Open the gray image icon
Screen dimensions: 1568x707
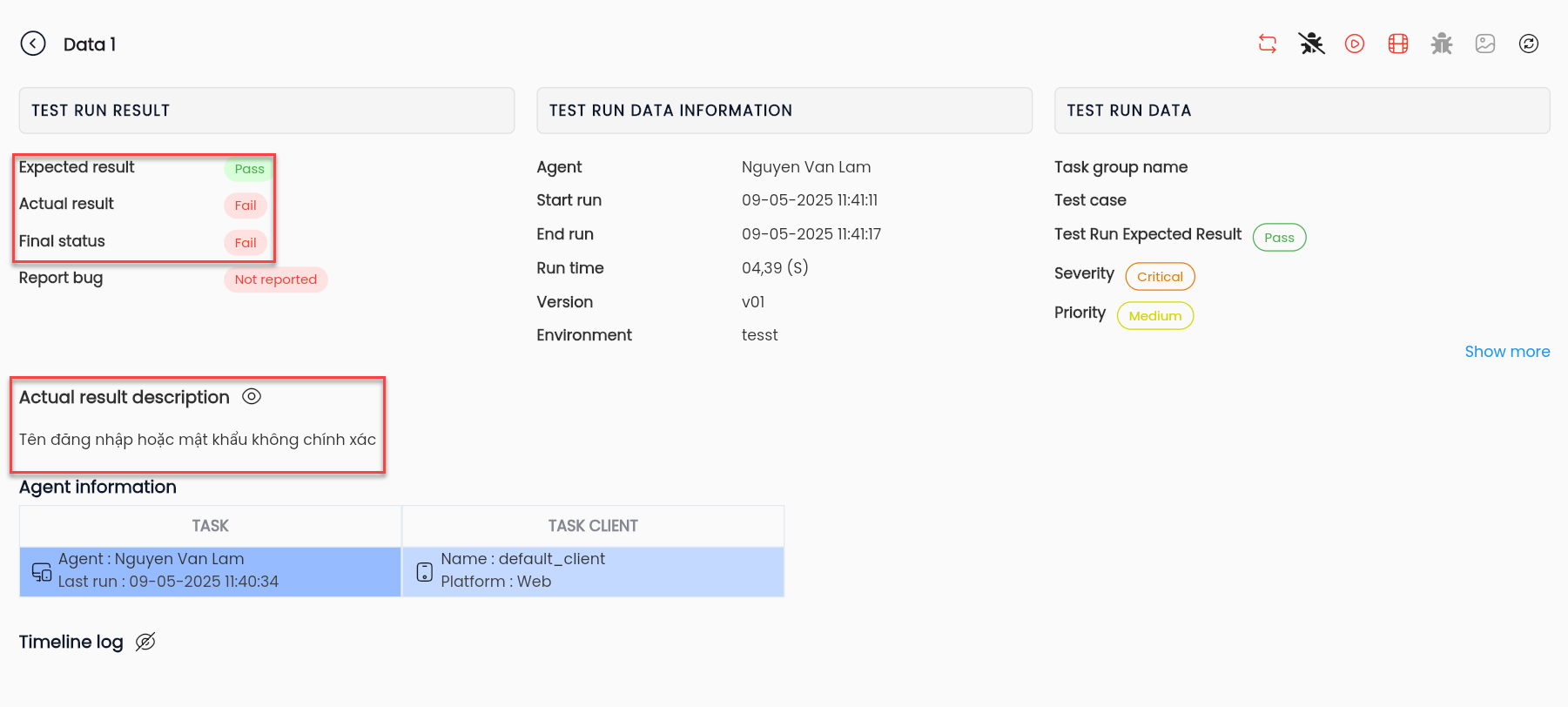point(1485,44)
